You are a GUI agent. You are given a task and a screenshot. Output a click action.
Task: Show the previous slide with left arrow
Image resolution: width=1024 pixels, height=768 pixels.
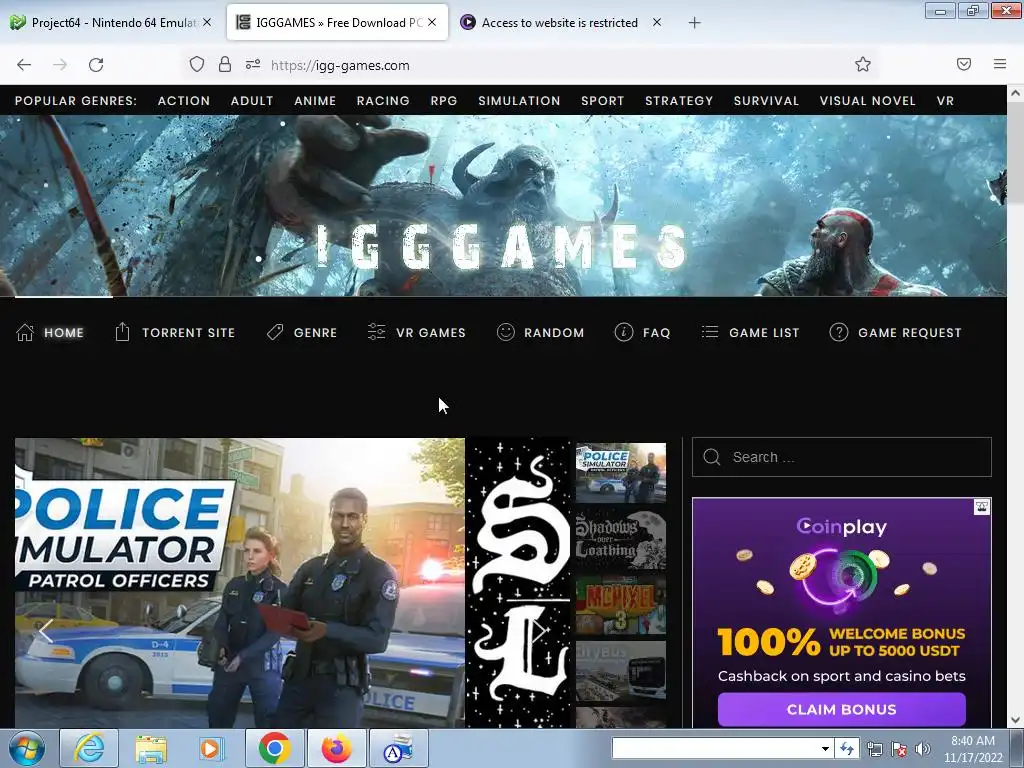(x=46, y=631)
